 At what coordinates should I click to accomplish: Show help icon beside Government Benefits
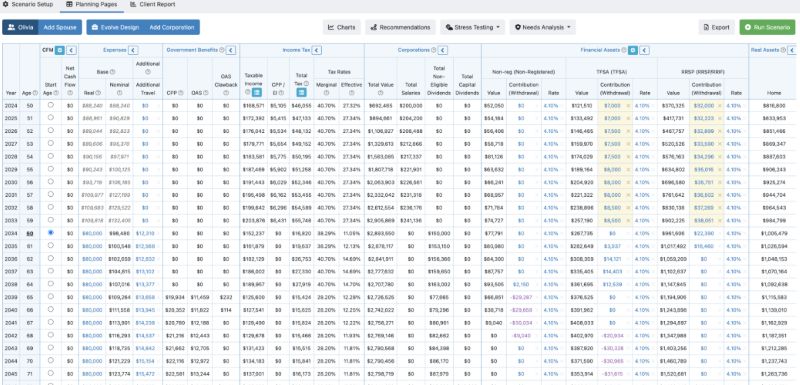221,50
